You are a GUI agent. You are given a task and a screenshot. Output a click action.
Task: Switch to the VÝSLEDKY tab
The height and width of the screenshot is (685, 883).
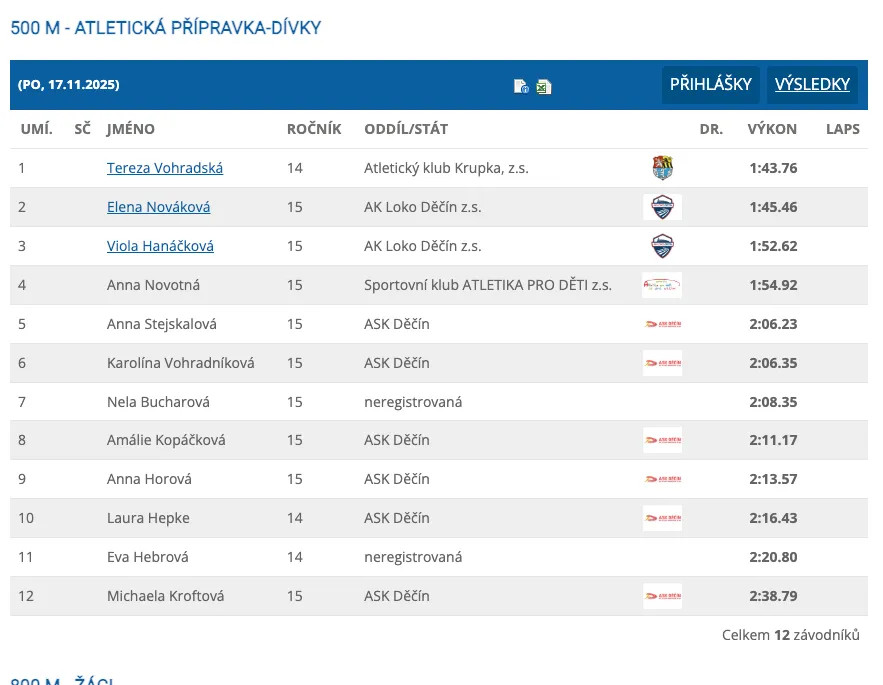(812, 85)
